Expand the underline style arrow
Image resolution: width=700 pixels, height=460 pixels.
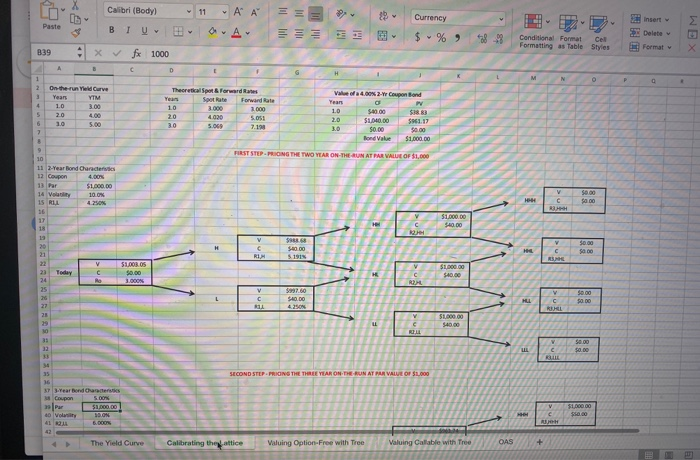(x=156, y=31)
